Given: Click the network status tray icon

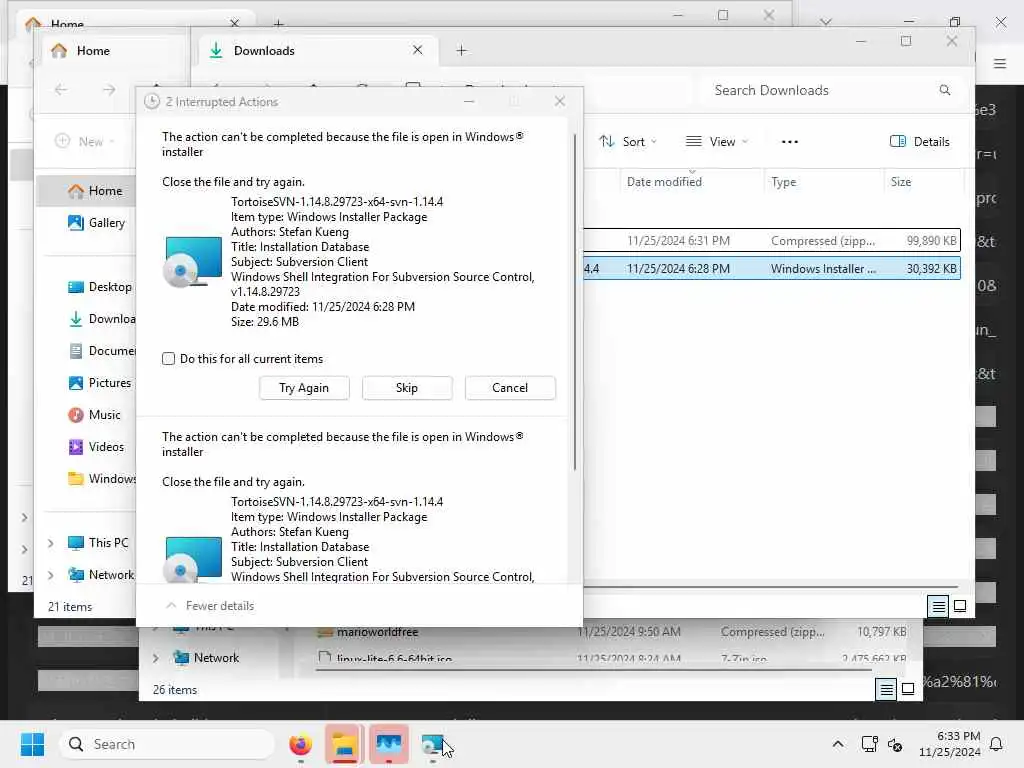Looking at the screenshot, I should click(869, 744).
